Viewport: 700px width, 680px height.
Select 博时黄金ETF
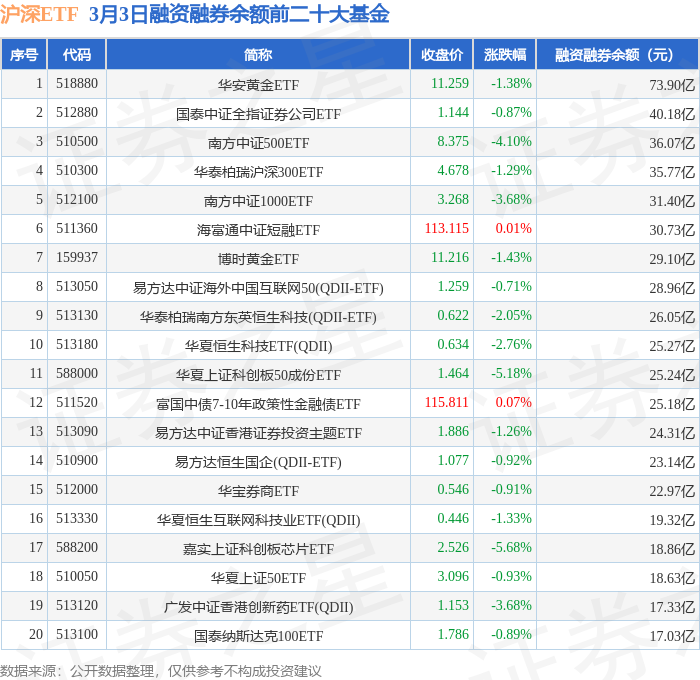click(258, 259)
